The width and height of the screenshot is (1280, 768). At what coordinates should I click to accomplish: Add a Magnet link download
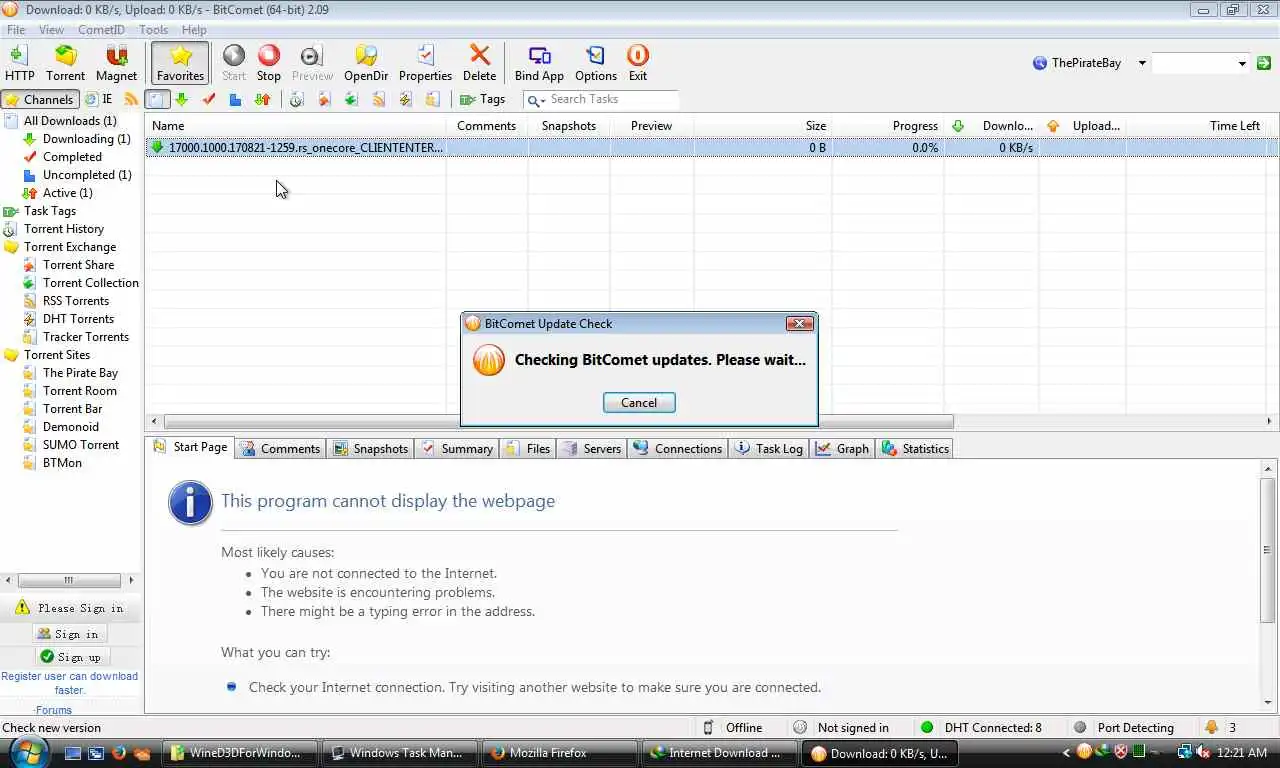pyautogui.click(x=116, y=62)
